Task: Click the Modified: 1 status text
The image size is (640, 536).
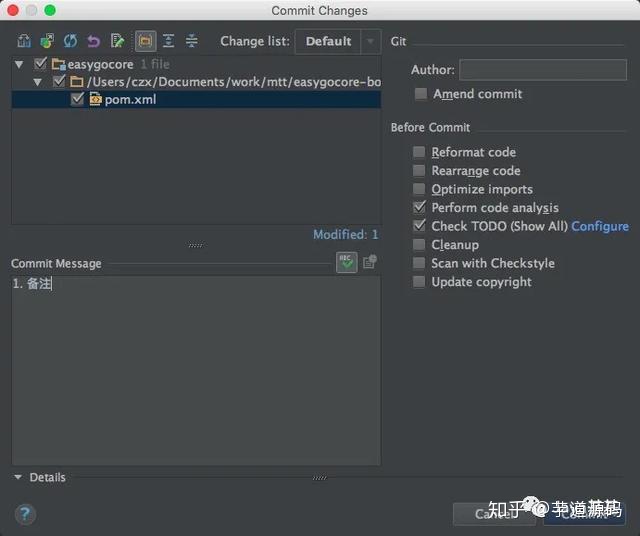Action: (x=346, y=234)
